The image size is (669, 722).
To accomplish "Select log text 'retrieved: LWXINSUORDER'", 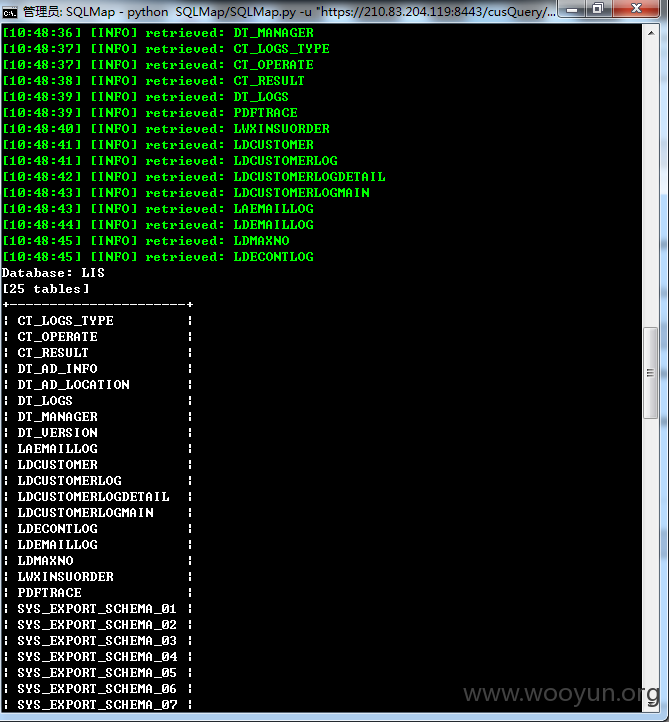I will click(238, 129).
